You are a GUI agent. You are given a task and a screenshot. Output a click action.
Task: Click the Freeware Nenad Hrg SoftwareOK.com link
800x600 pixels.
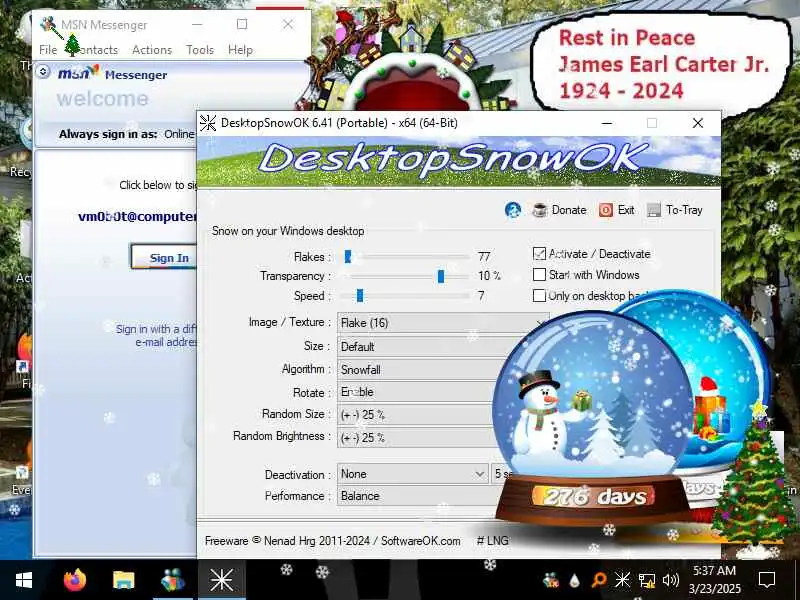click(333, 541)
